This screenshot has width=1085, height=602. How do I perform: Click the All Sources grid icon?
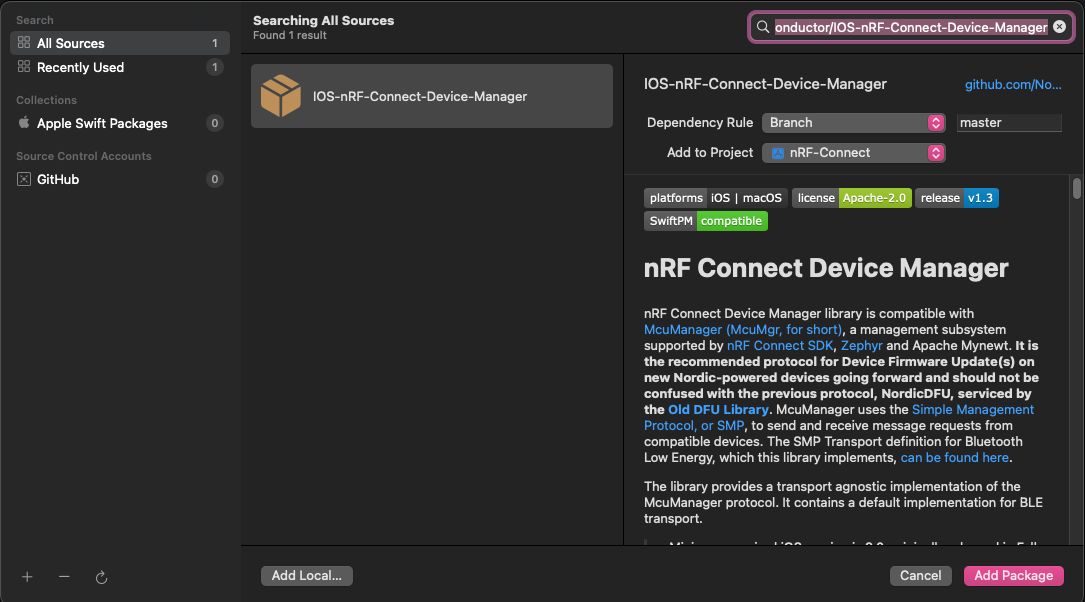click(x=24, y=42)
